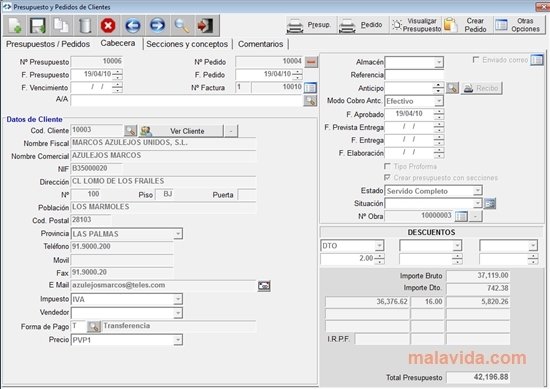This screenshot has width=550, height=389.
Task: Go to previous record with left arrow
Action: 133,26
